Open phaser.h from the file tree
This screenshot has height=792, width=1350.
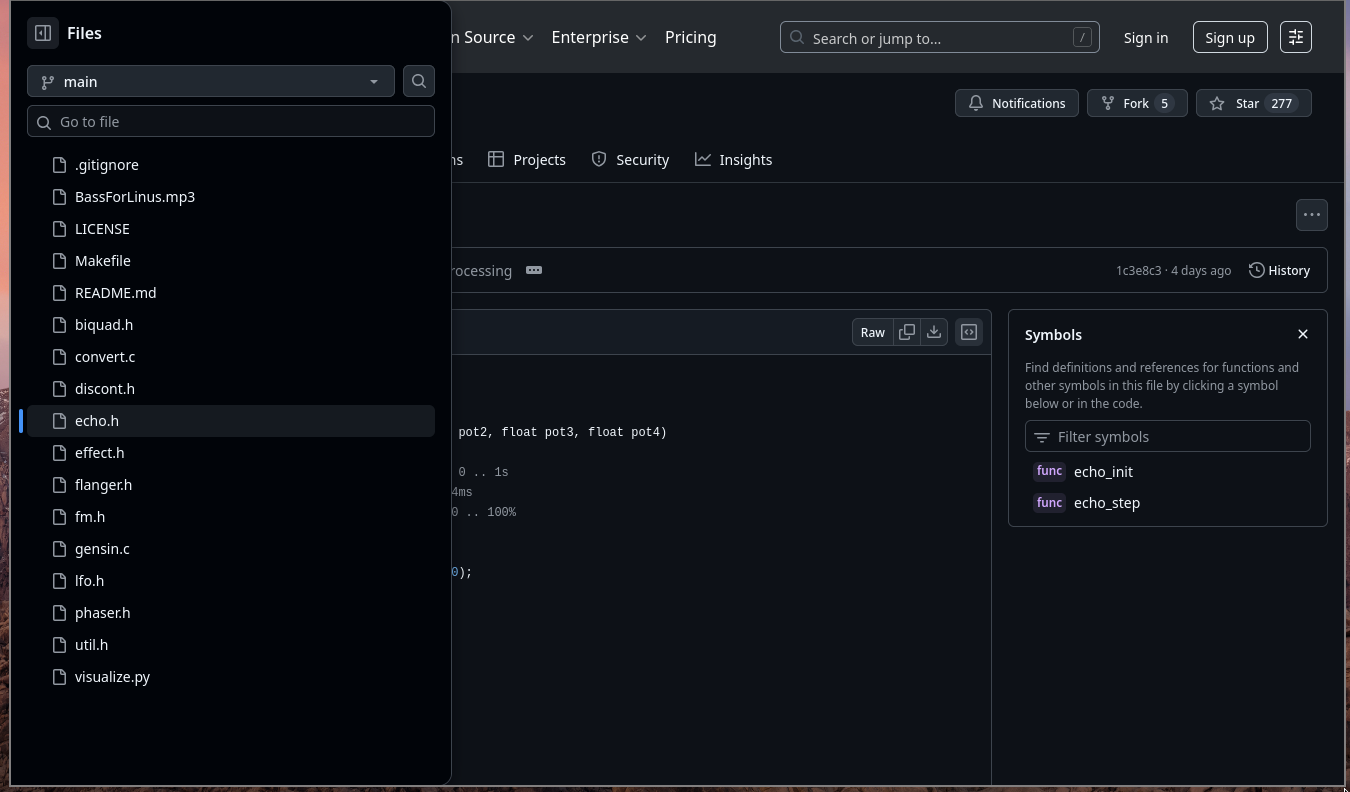point(231,613)
